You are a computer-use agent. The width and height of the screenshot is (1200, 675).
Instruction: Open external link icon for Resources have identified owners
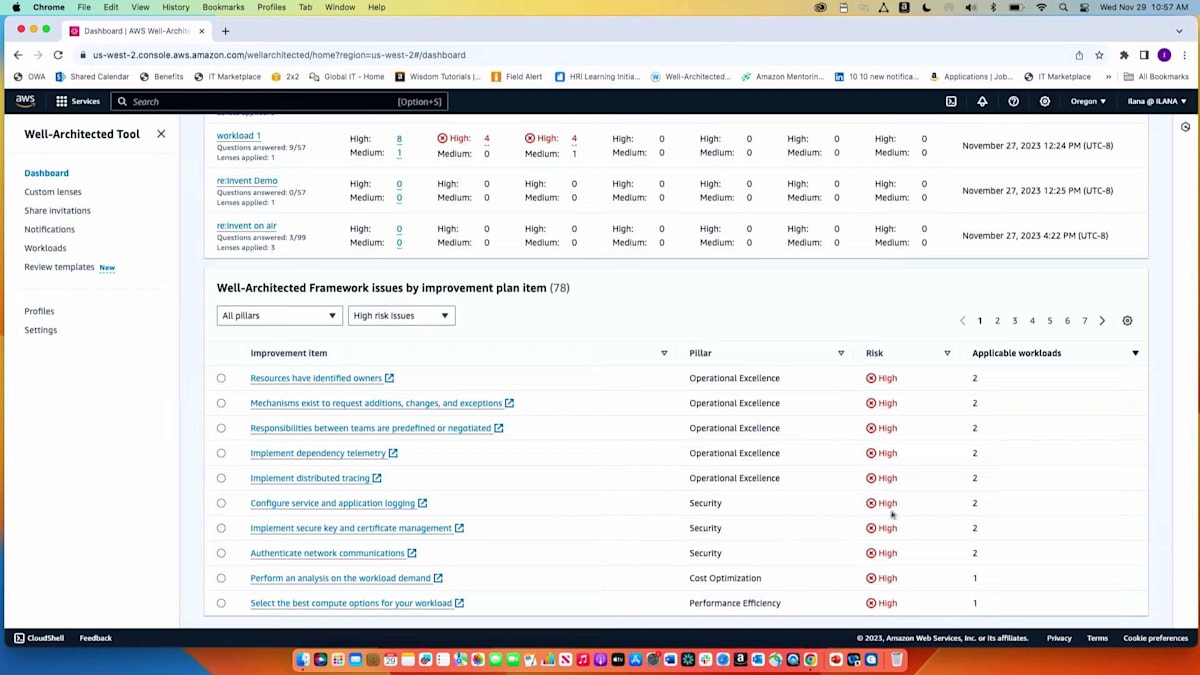[x=389, y=378]
